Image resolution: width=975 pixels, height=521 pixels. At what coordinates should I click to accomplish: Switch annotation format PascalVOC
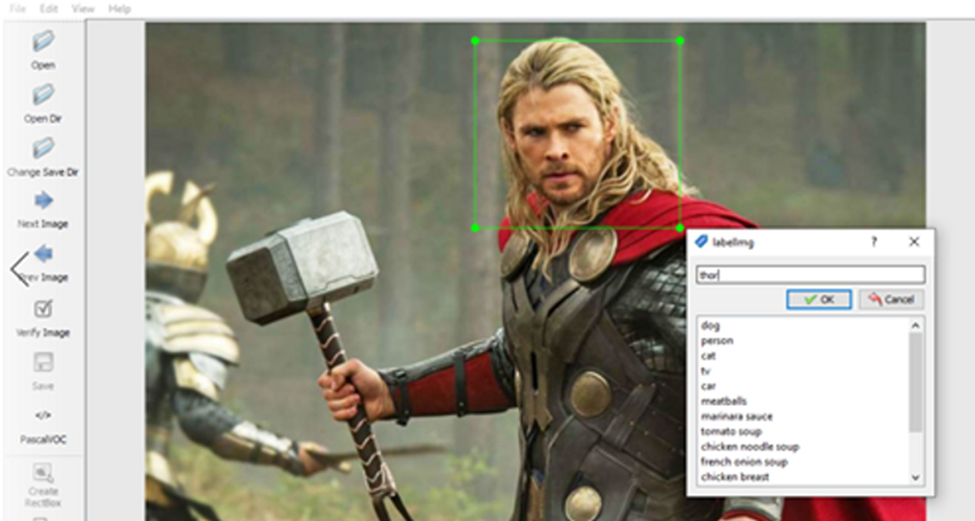43,415
